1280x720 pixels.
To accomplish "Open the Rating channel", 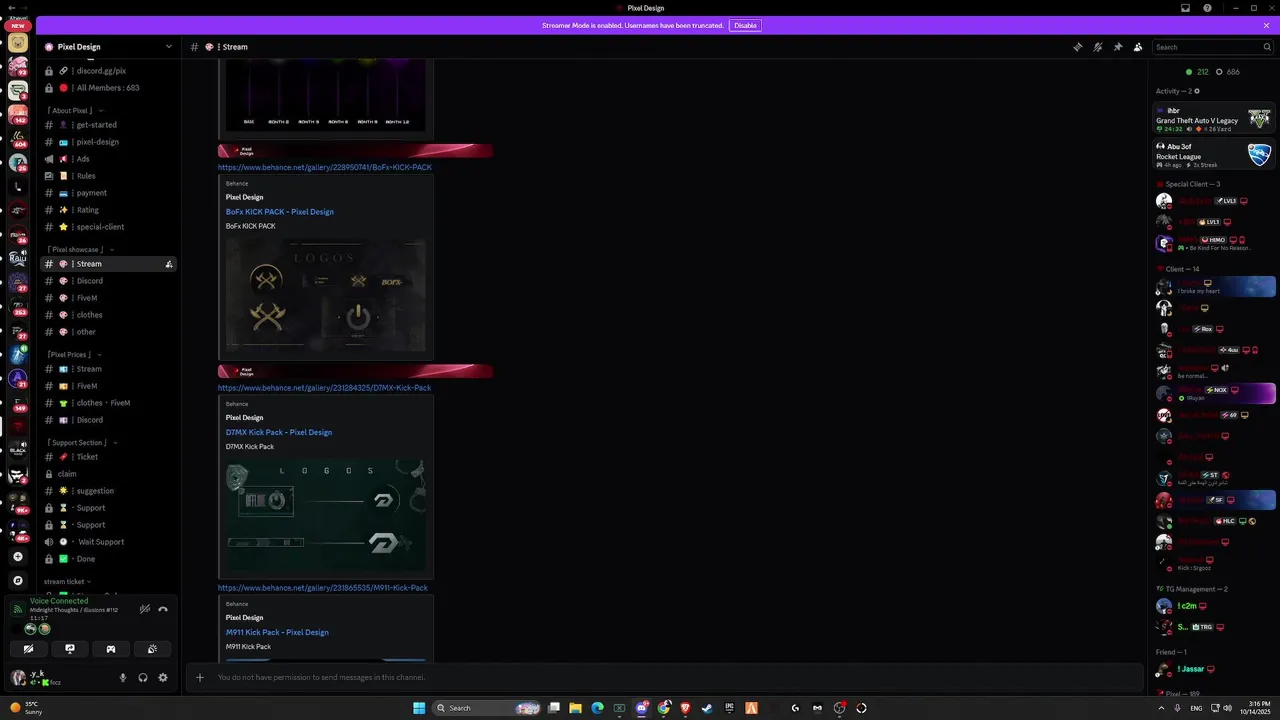I will (x=109, y=210).
